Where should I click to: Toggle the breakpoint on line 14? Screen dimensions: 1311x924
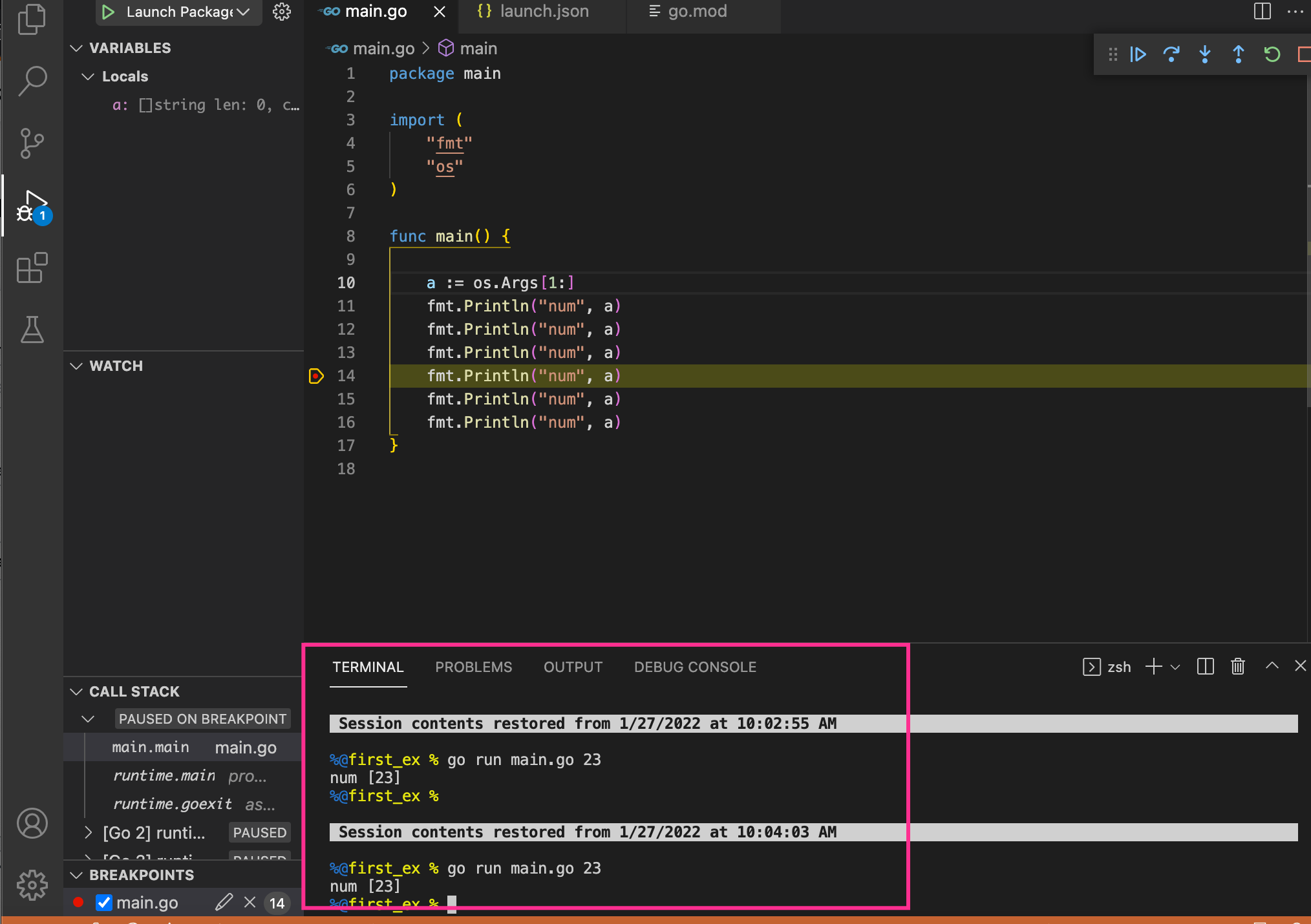coord(316,375)
